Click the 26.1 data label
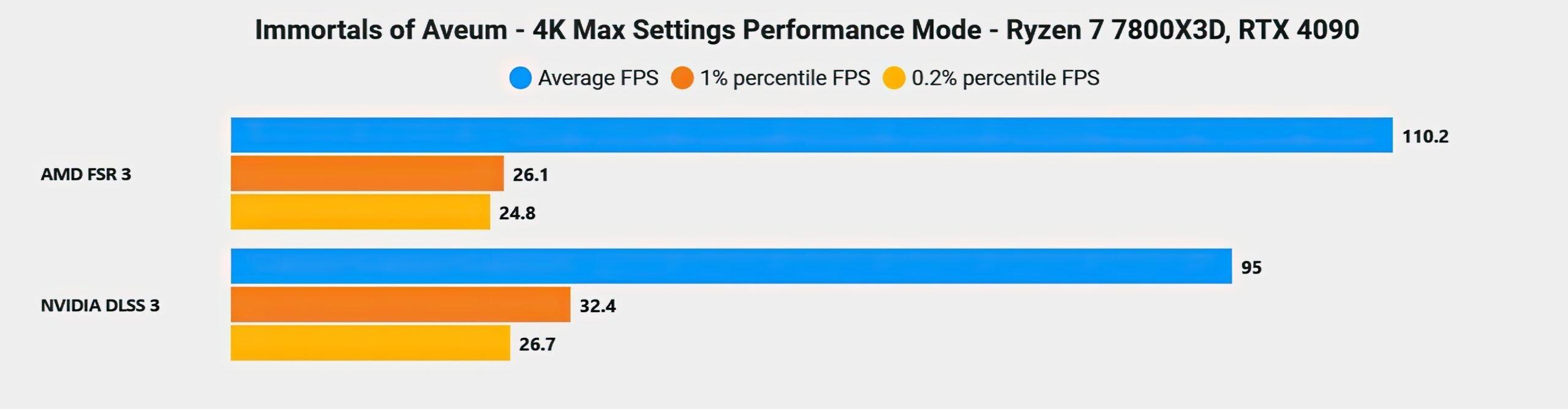 click(x=530, y=175)
